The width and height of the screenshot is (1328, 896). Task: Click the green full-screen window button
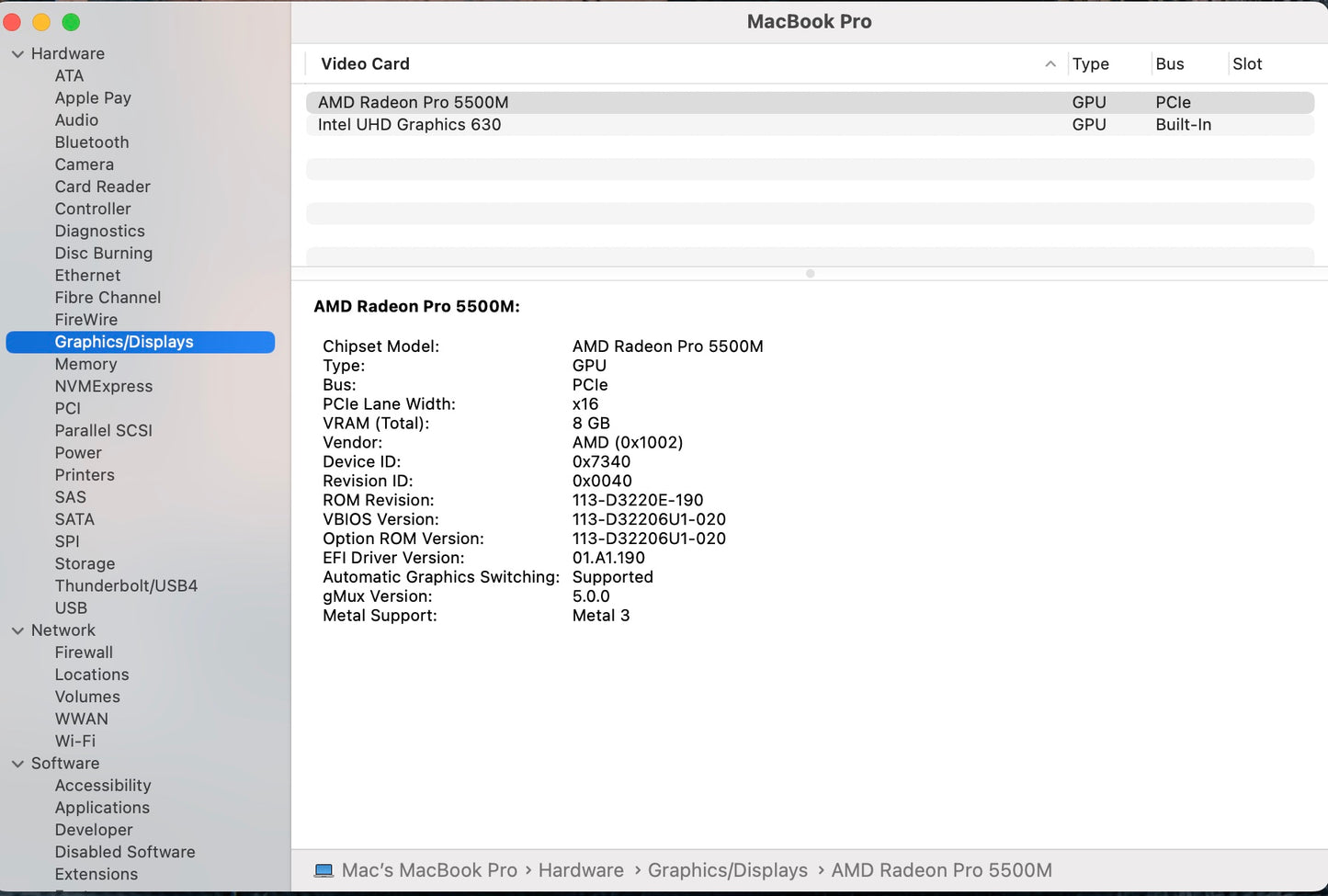71,22
